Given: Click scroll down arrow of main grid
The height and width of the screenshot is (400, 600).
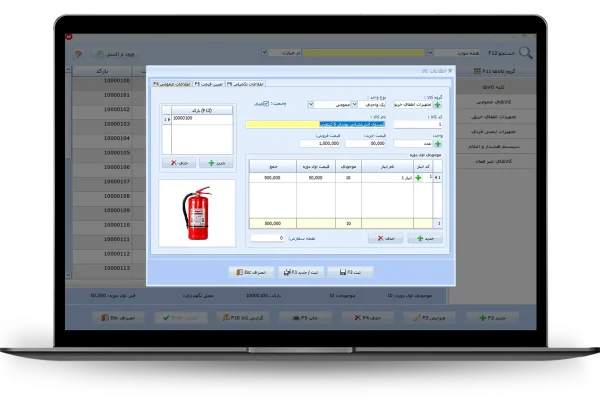Looking at the screenshot, I should click(68, 275).
